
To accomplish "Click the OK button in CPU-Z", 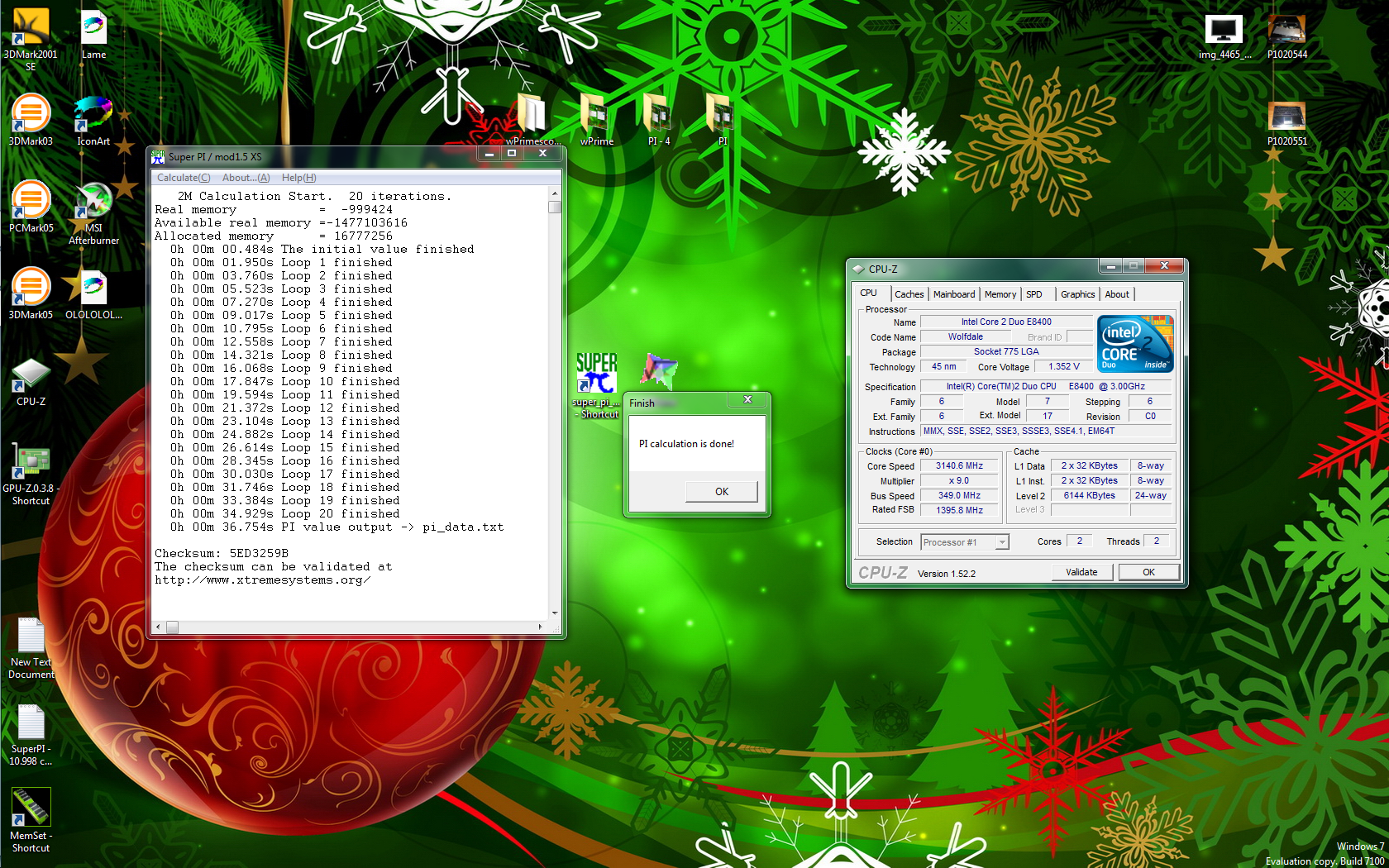I will (x=1148, y=572).
